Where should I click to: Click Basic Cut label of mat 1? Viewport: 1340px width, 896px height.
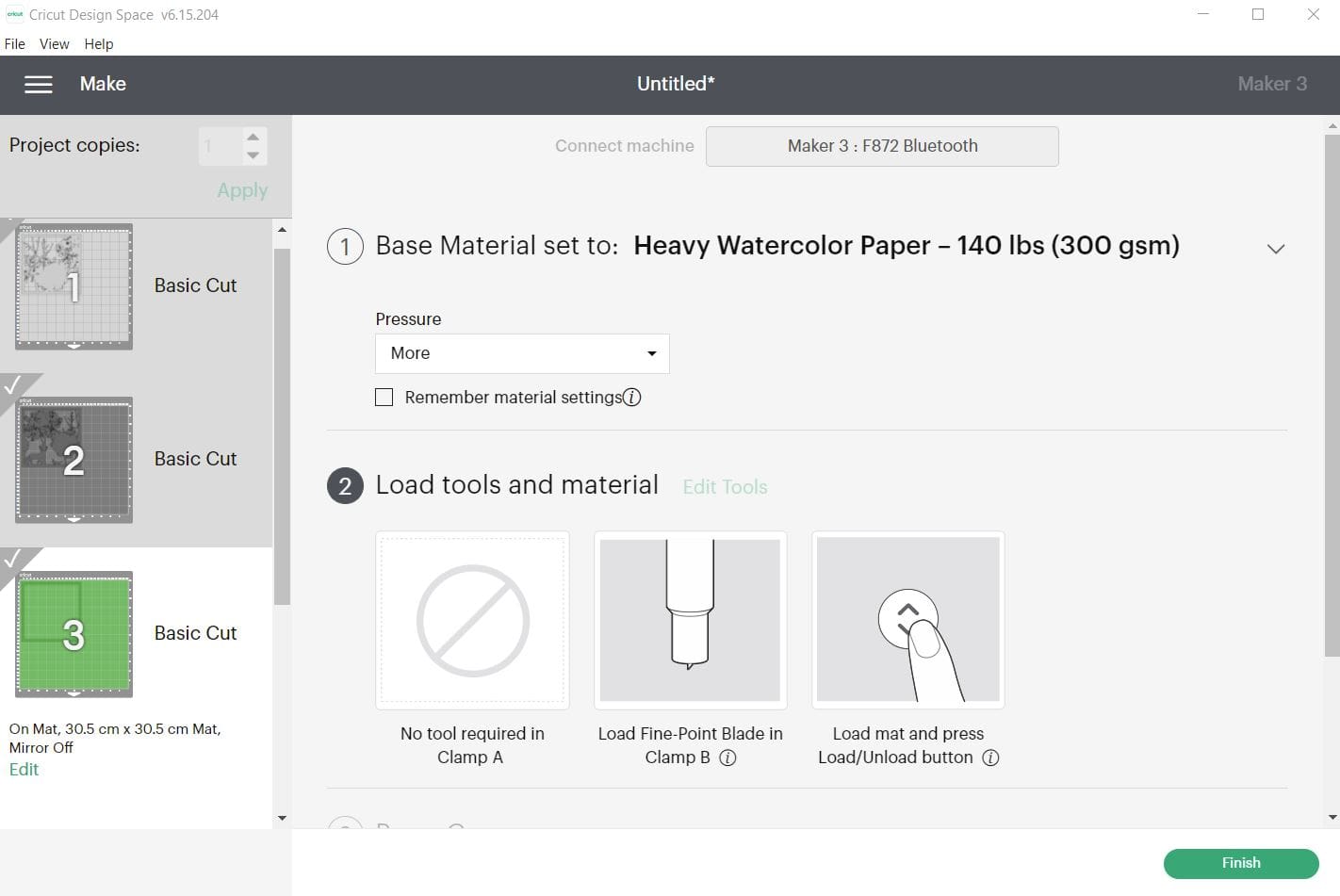click(195, 285)
